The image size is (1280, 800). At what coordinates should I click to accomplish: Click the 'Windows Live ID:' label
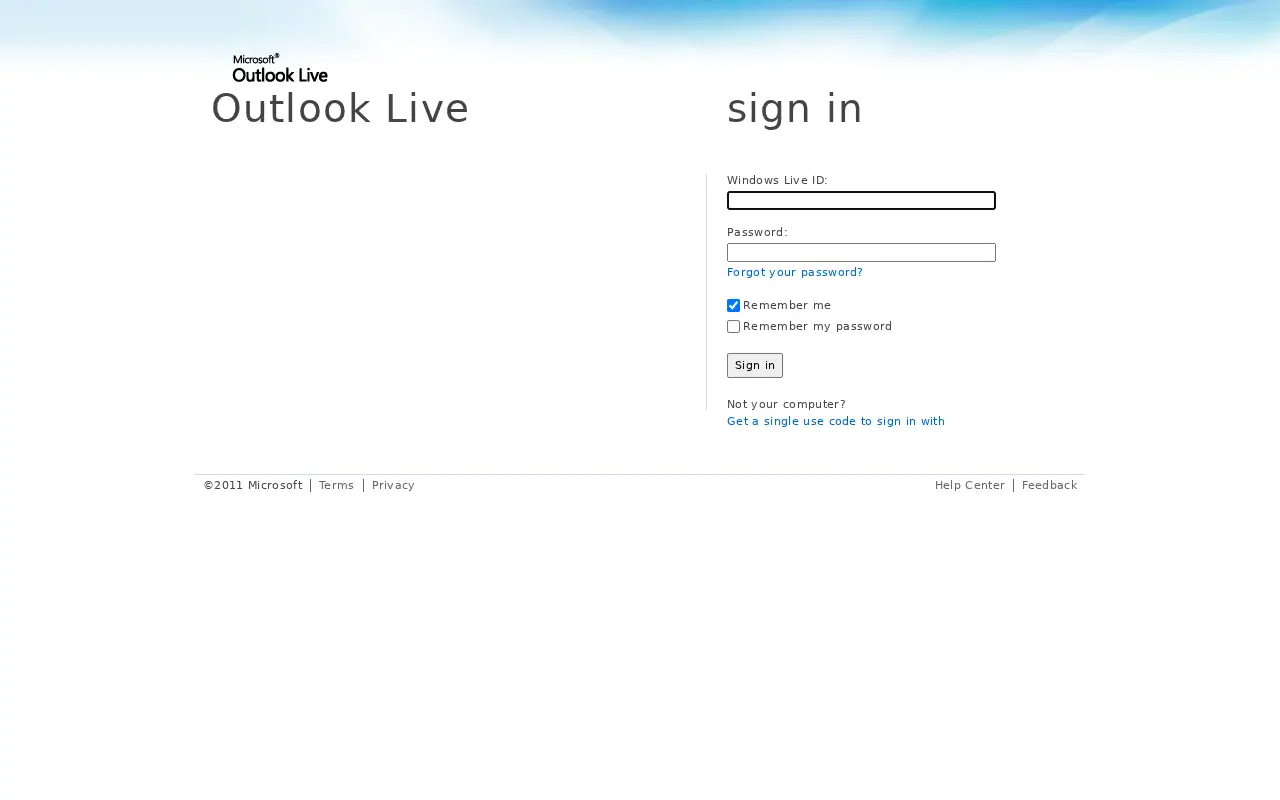click(x=777, y=181)
